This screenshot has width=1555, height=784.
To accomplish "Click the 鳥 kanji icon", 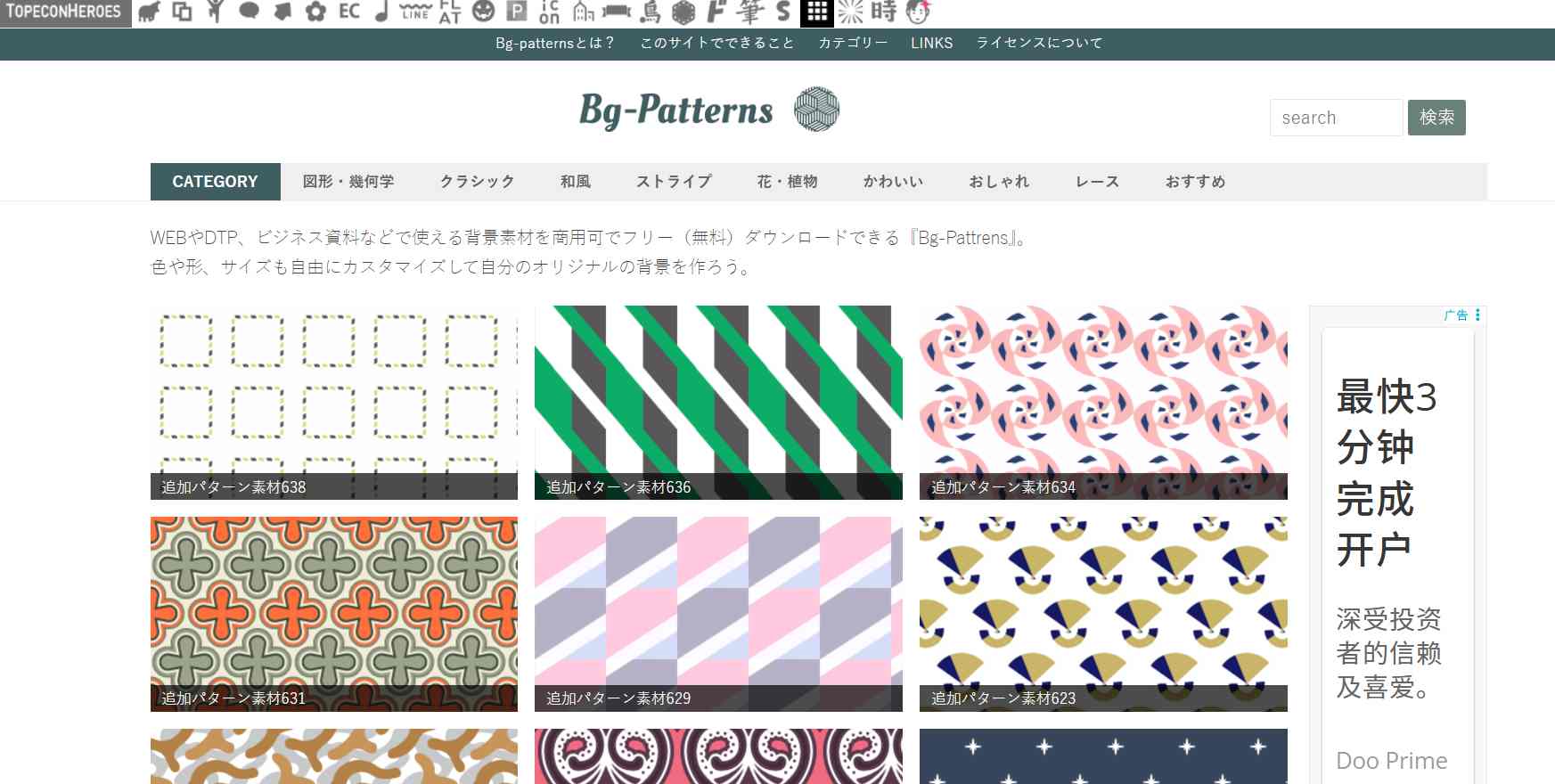I will 651,12.
